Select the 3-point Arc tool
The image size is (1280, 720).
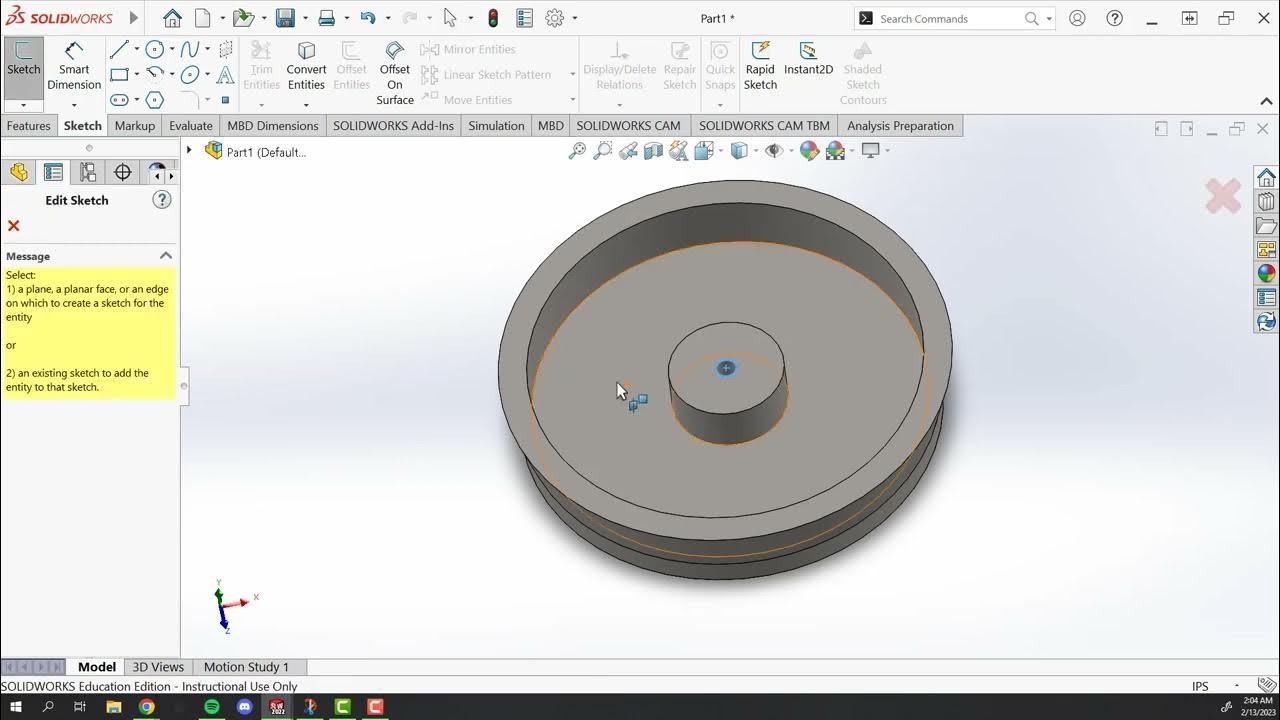pyautogui.click(x=154, y=74)
